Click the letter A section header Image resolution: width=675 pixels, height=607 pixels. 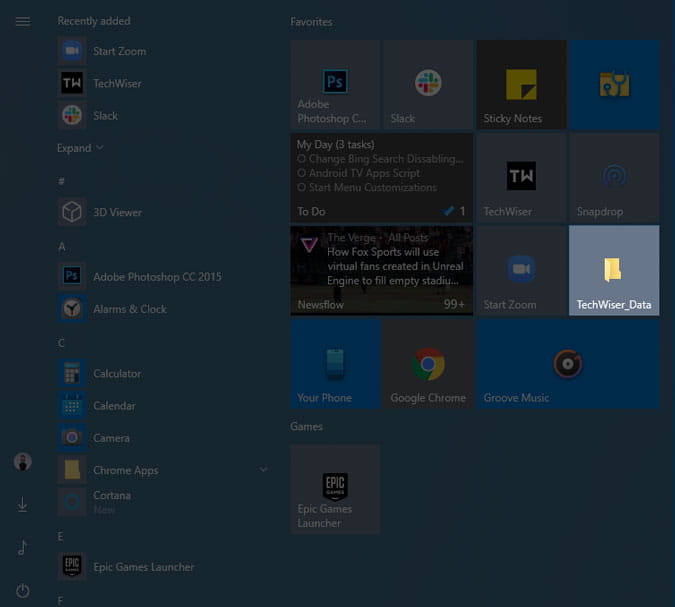pos(62,247)
